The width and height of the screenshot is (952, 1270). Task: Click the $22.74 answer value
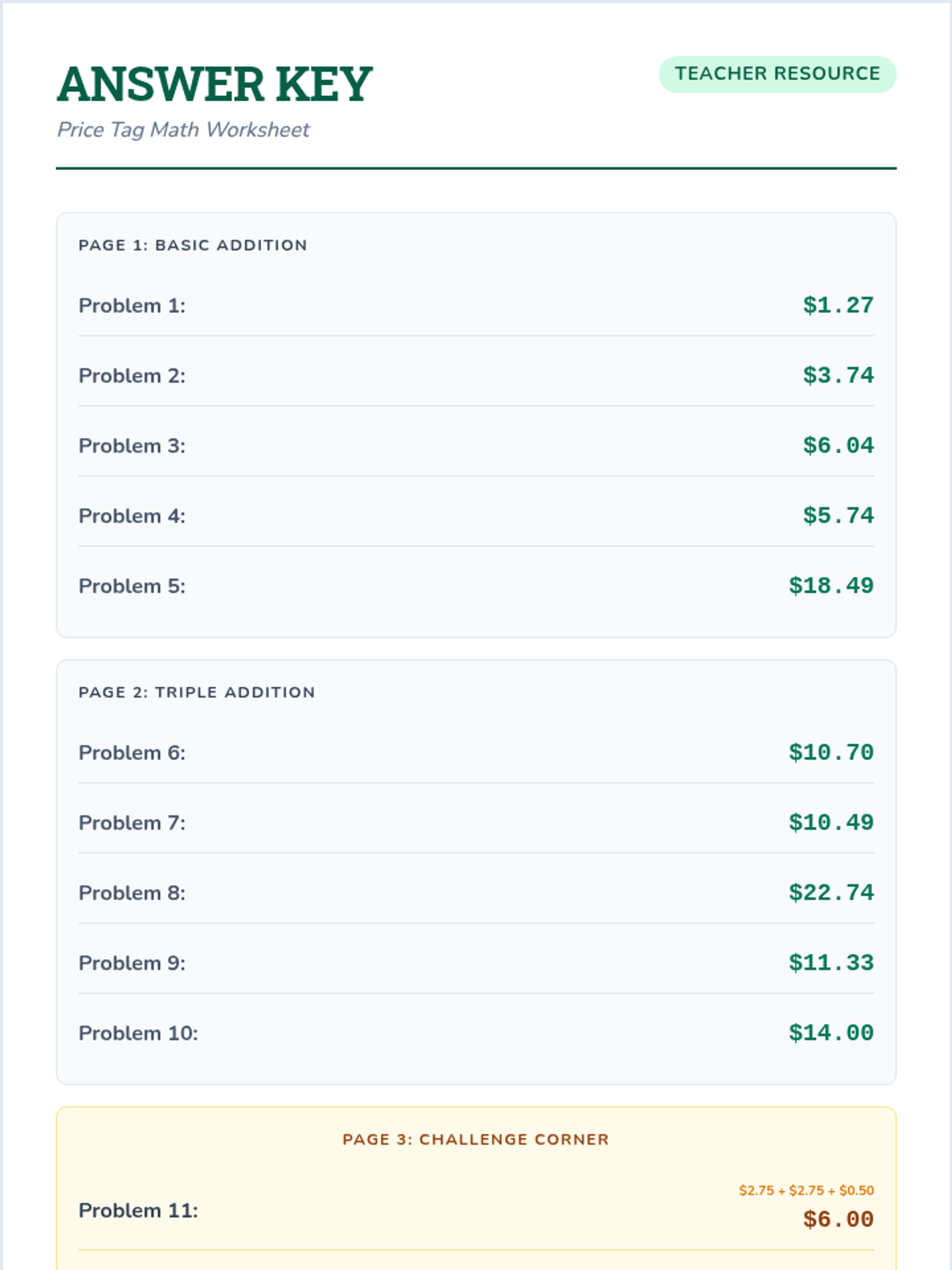click(x=831, y=893)
